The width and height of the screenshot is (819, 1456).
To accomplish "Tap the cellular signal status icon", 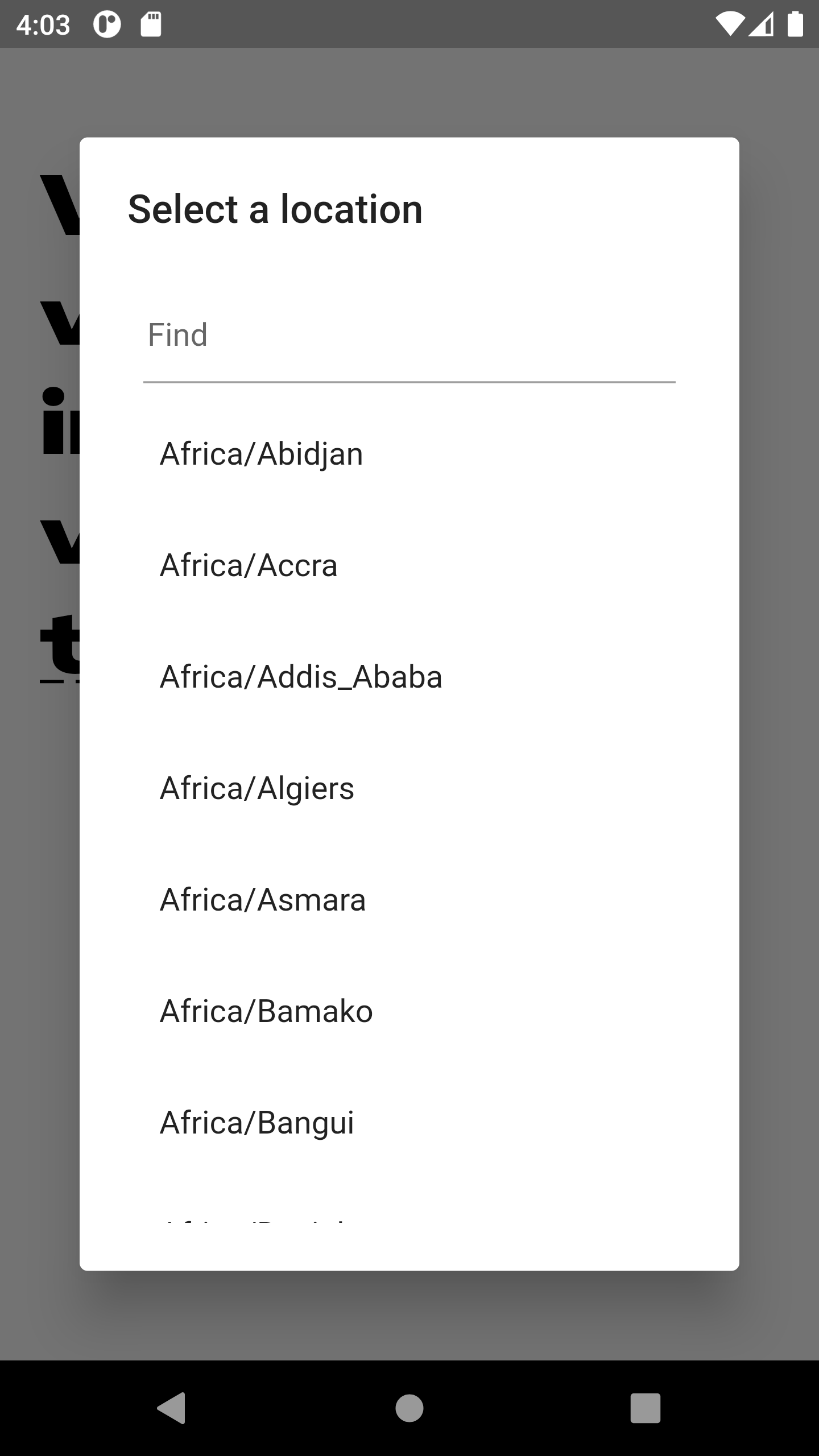I will (x=761, y=24).
